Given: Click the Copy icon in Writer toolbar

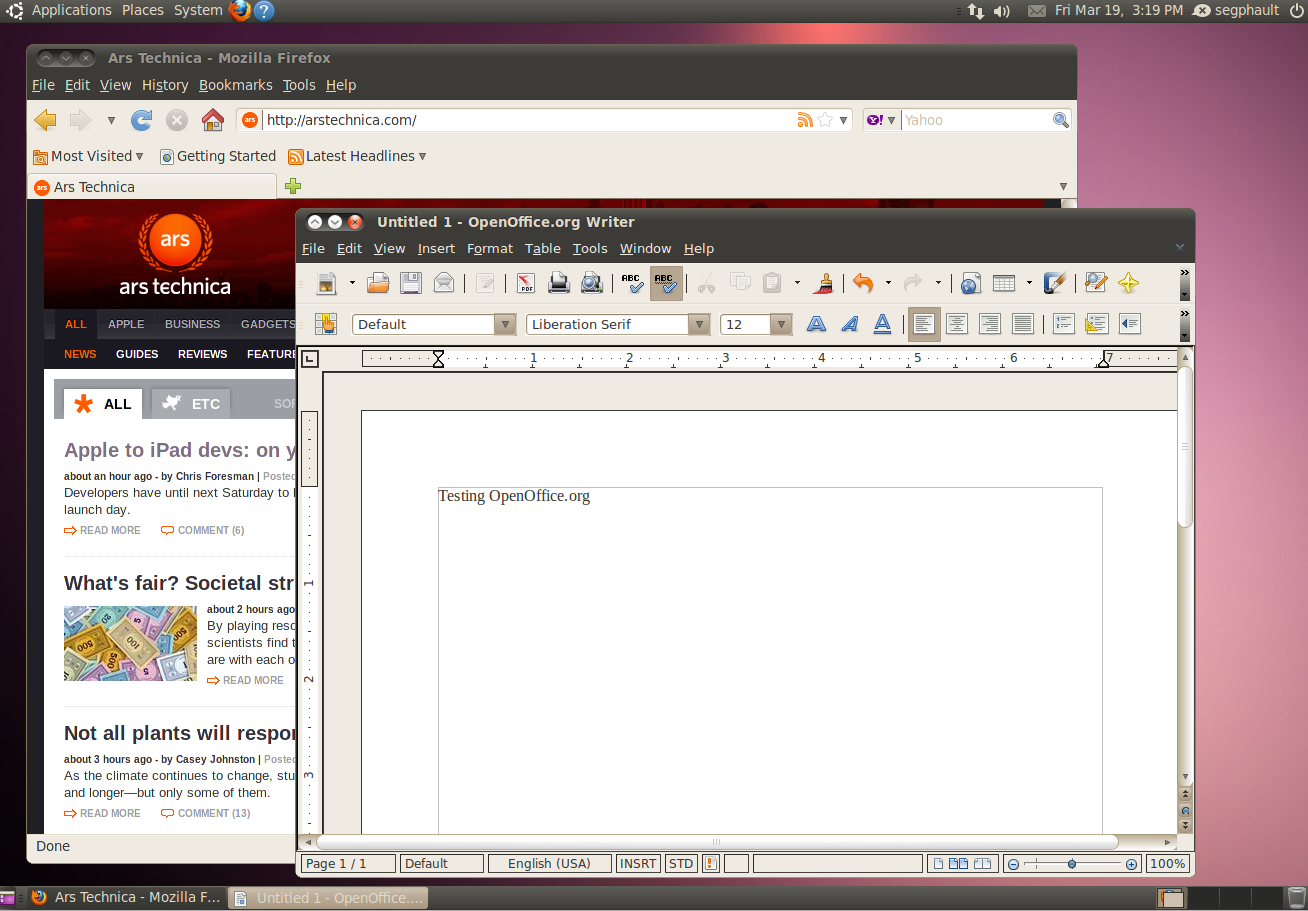Looking at the screenshot, I should click(740, 284).
